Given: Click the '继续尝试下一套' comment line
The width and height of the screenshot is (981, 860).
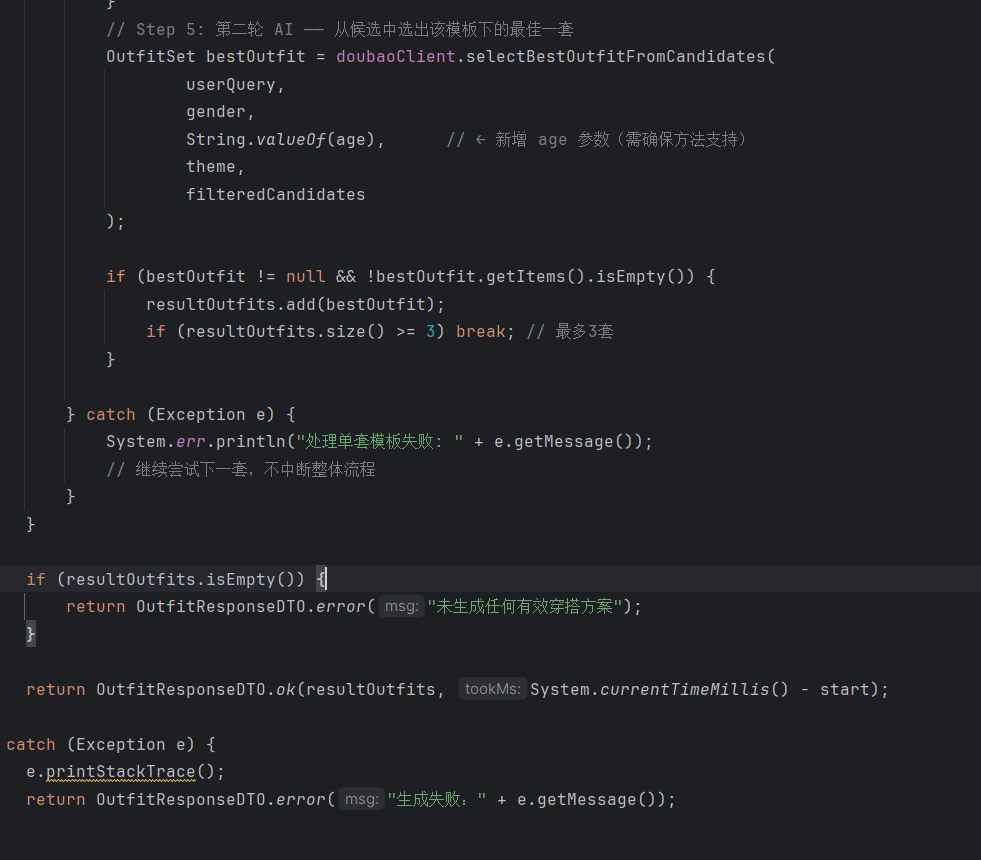Looking at the screenshot, I should point(241,469).
